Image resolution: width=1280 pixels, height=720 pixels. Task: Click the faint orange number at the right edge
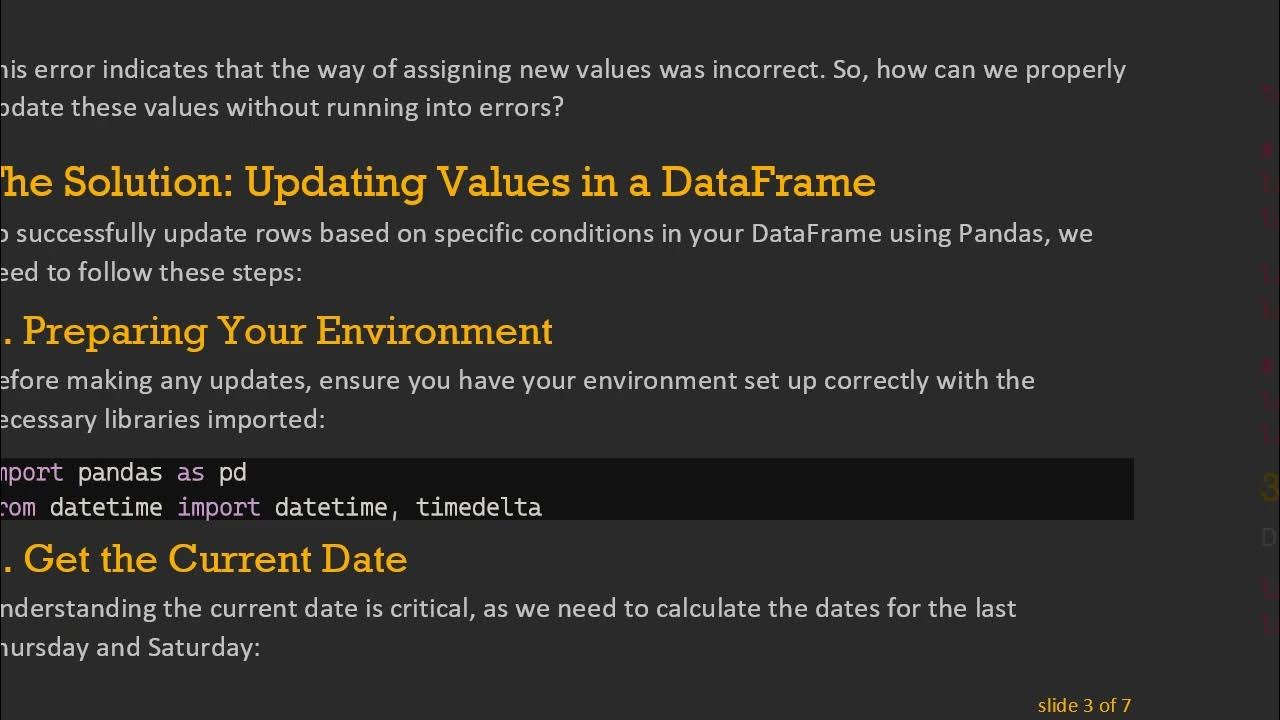[x=1270, y=488]
